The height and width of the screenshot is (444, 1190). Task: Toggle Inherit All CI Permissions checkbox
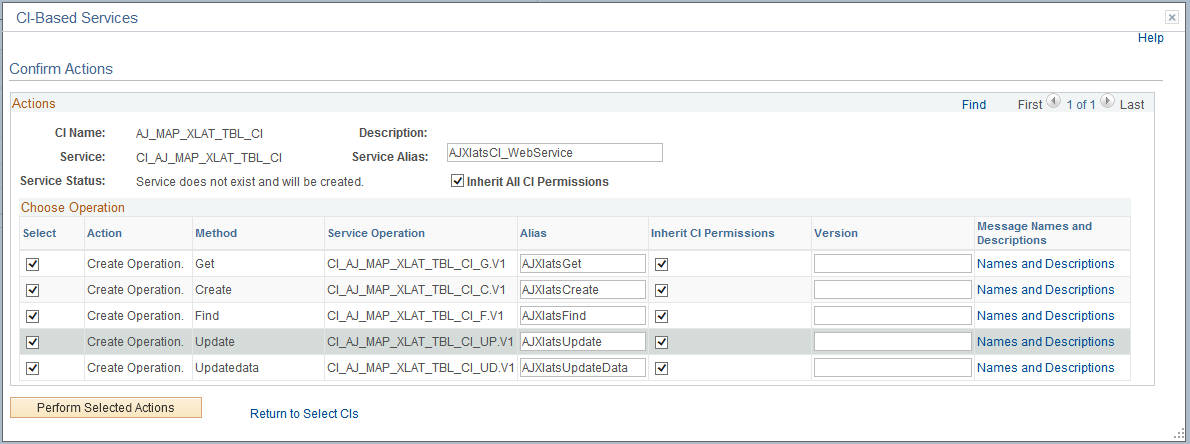coord(458,182)
